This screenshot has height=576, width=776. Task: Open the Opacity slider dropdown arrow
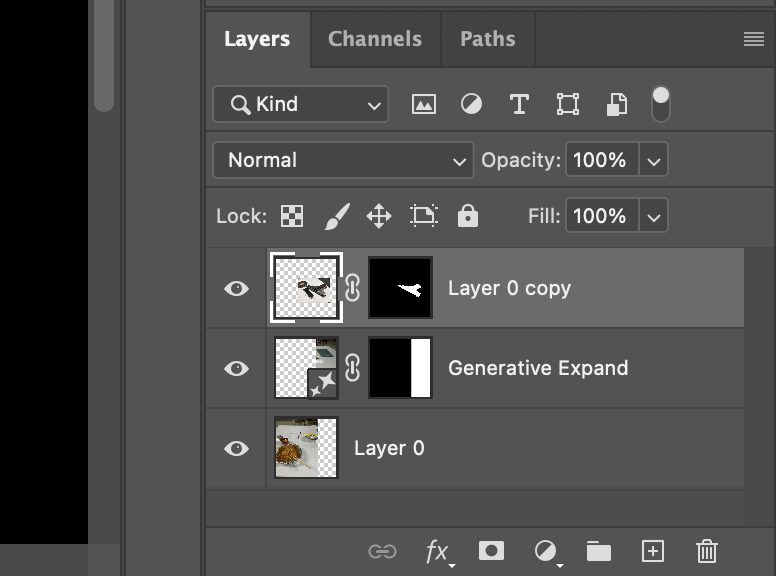point(654,160)
